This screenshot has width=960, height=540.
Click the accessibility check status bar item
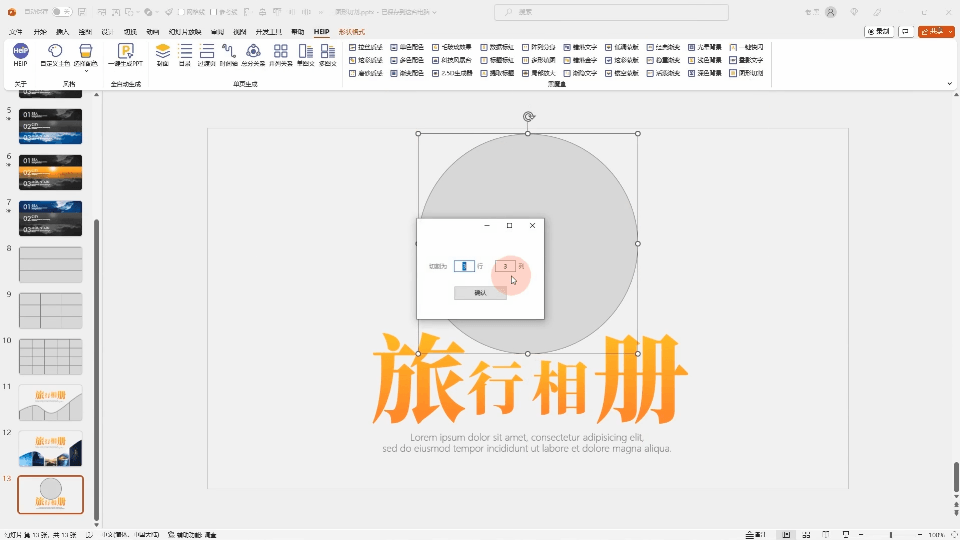pyautogui.click(x=192, y=534)
